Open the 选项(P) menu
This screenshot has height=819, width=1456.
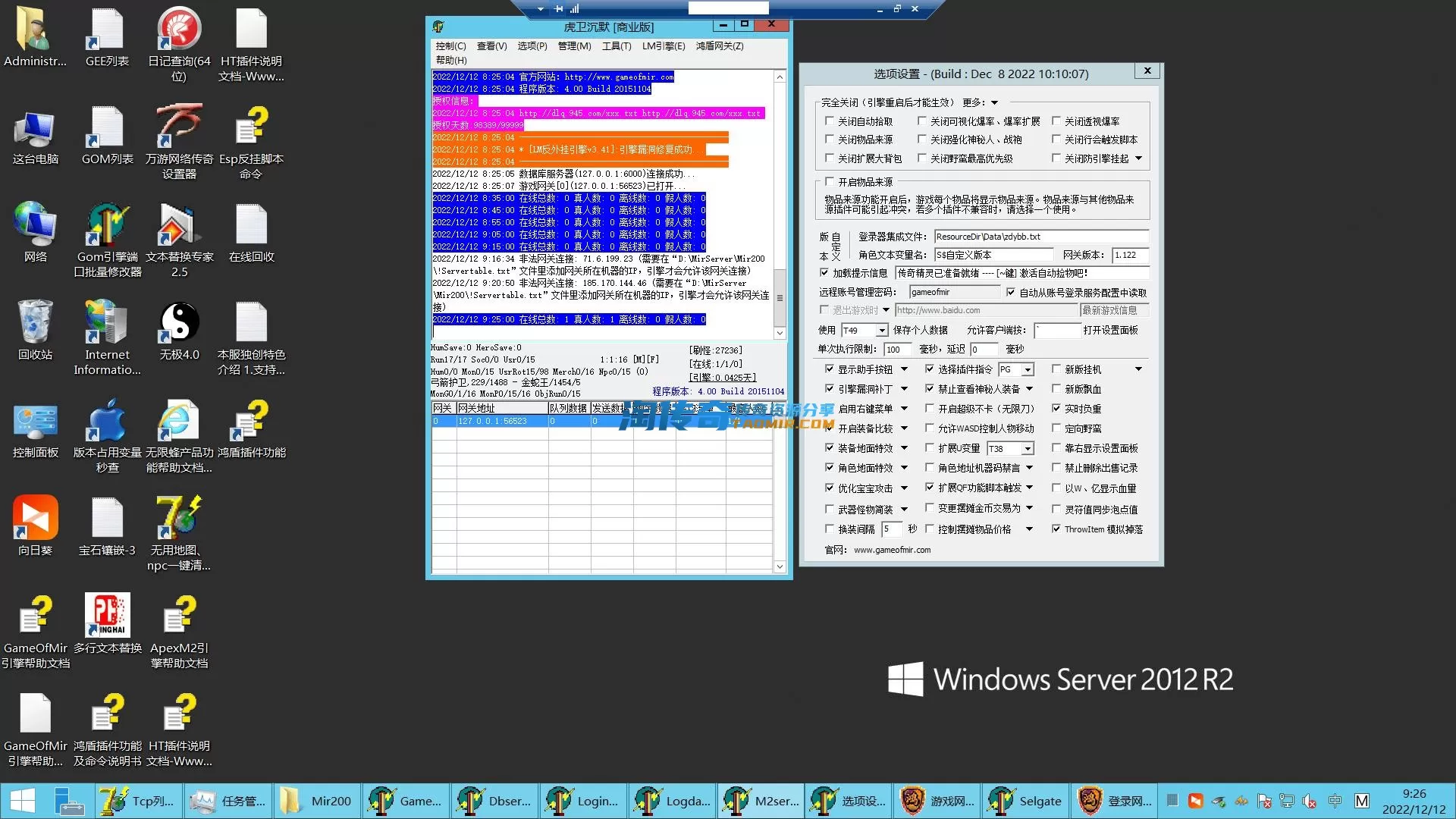532,46
